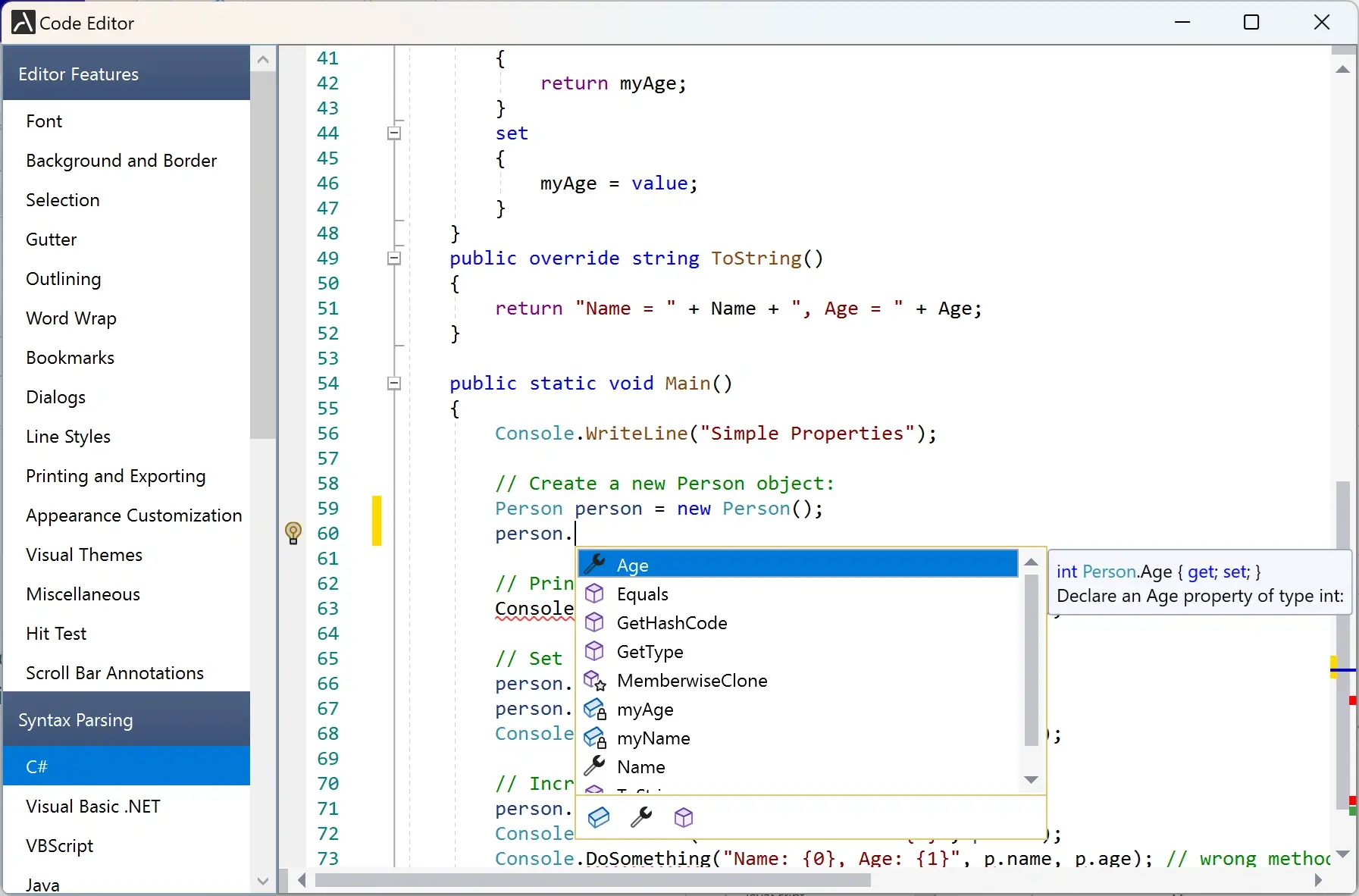This screenshot has width=1359, height=896.
Task: Collapse the ToString outlining node at line 49
Action: point(394,258)
